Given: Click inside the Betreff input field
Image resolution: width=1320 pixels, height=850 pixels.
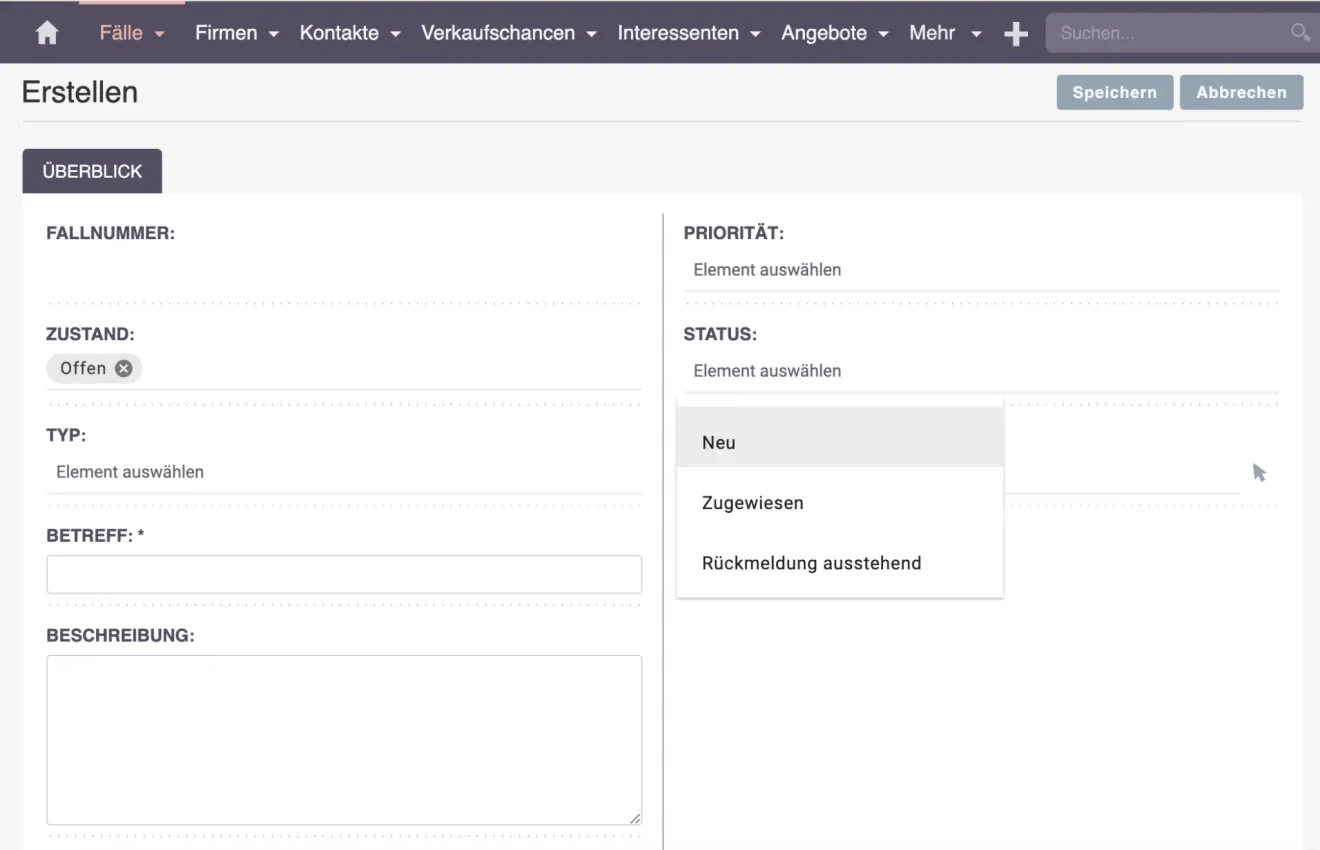Looking at the screenshot, I should tap(343, 573).
